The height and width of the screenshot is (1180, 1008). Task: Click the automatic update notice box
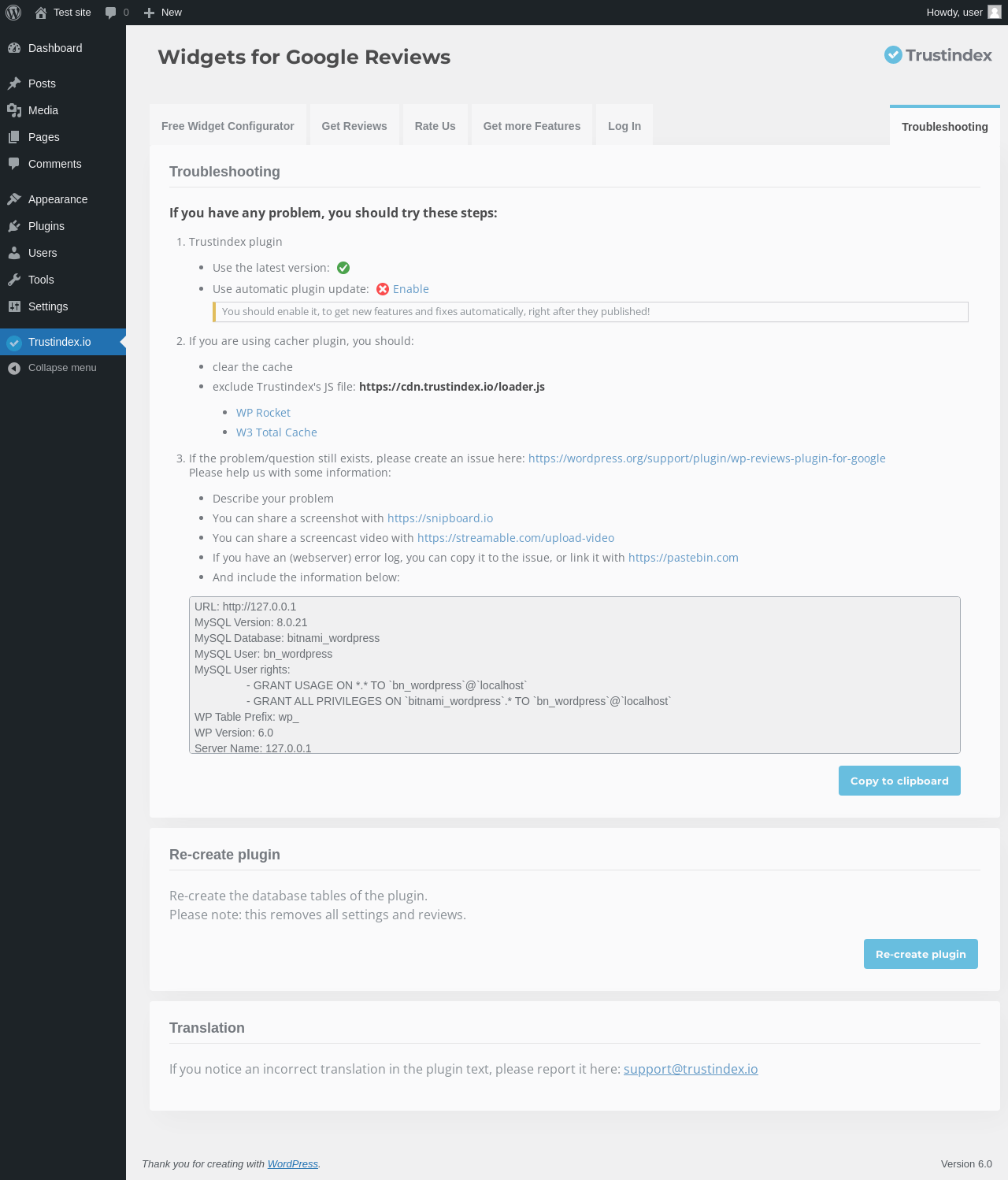591,312
